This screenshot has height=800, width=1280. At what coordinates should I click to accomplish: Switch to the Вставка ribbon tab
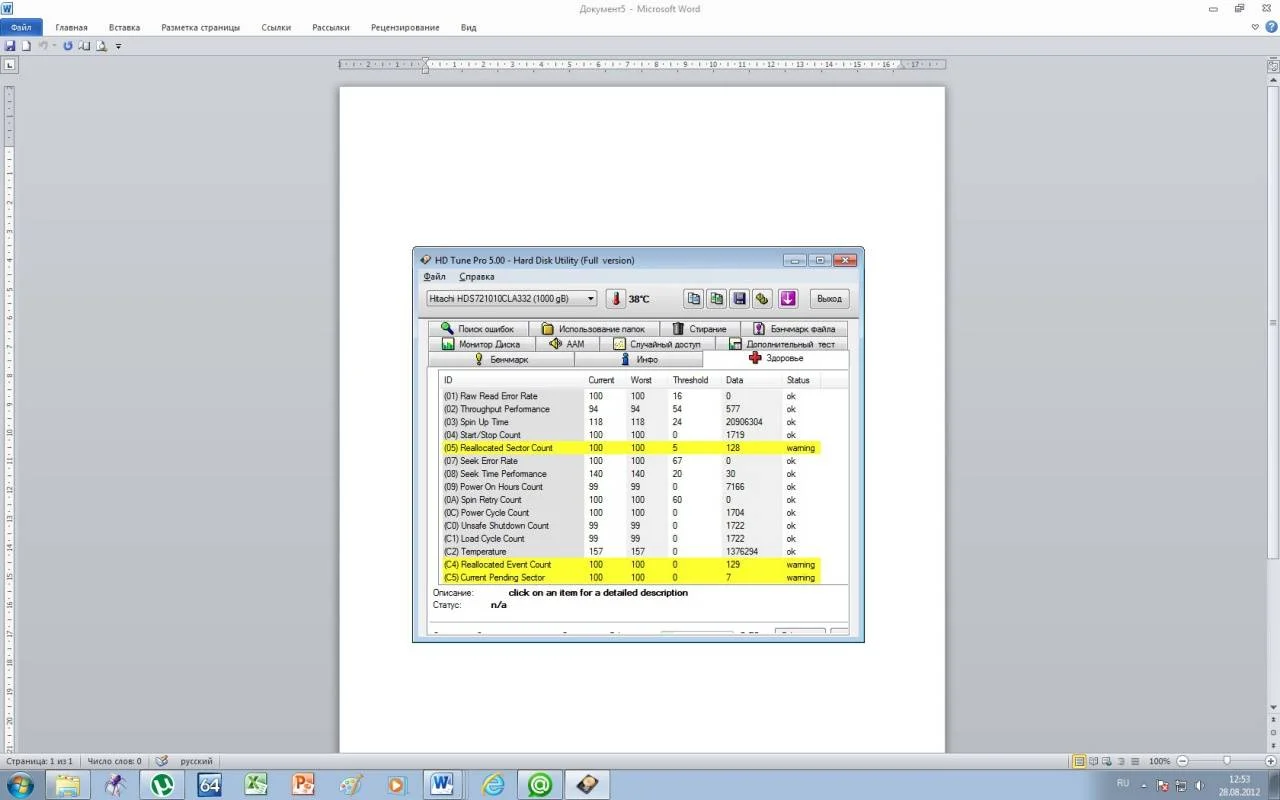[x=124, y=28]
